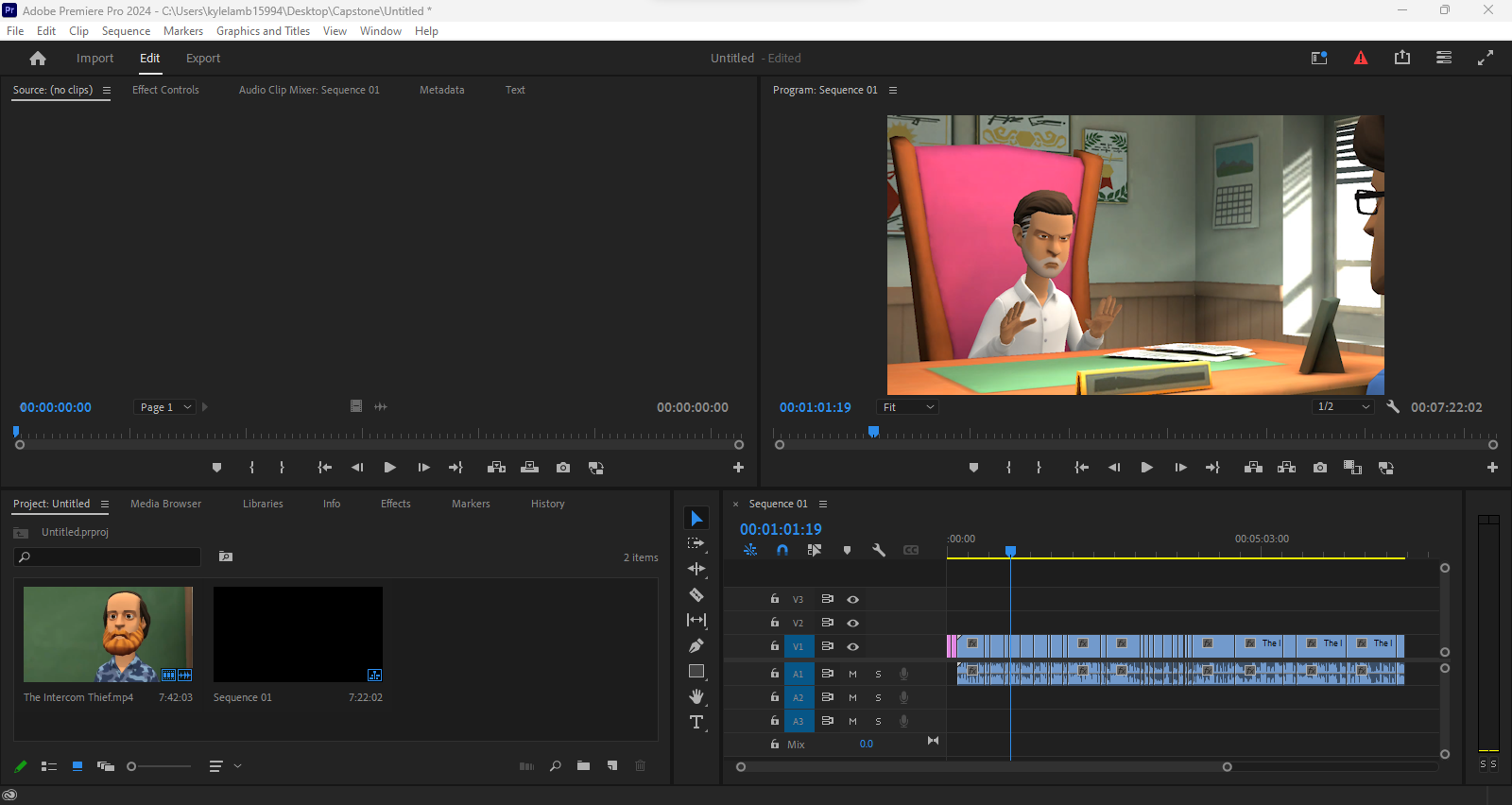
Task: Click the Import button
Action: [94, 59]
